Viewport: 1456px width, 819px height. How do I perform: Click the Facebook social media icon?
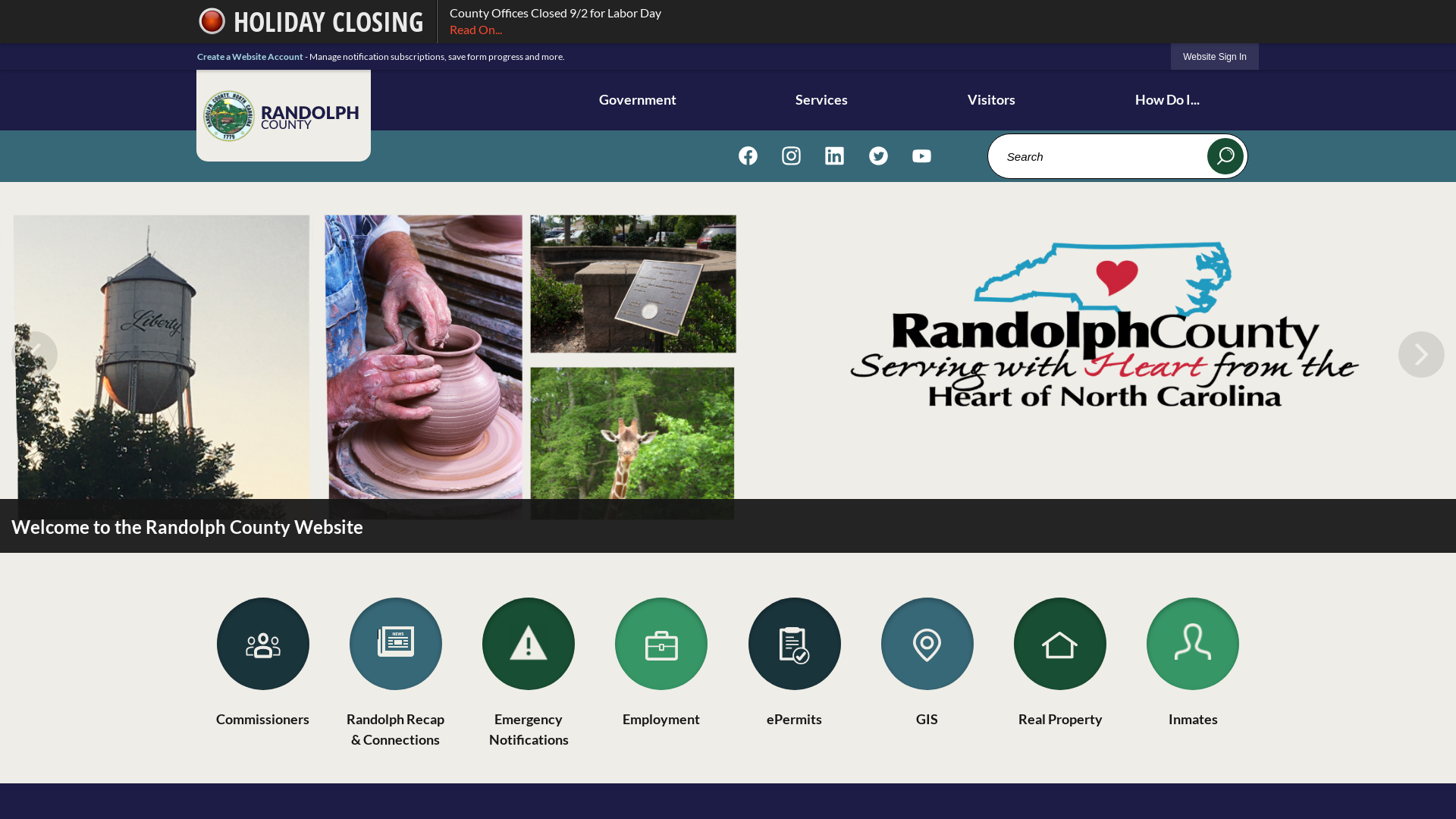point(748,155)
